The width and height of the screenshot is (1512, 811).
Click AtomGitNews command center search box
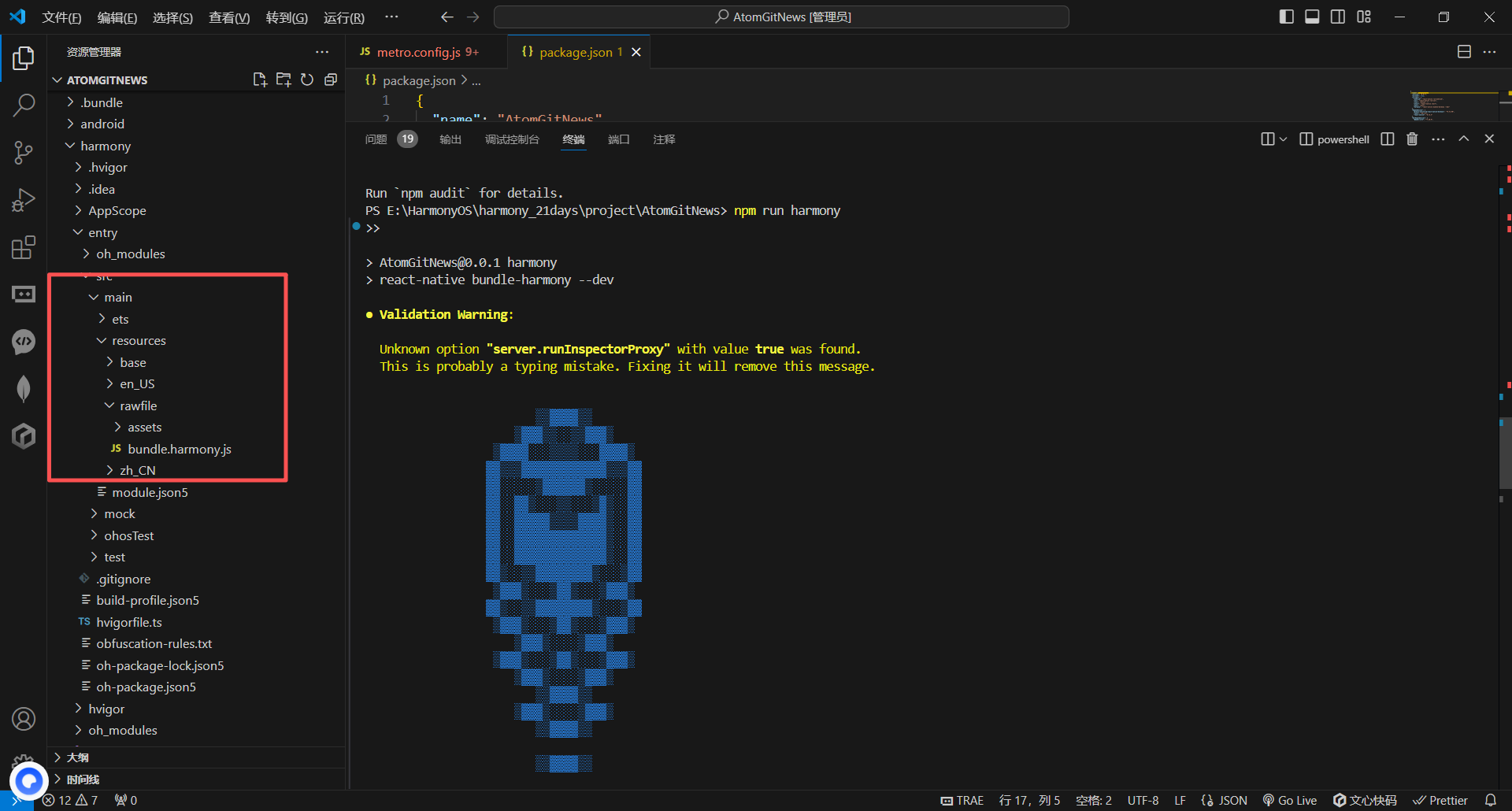[x=781, y=17]
